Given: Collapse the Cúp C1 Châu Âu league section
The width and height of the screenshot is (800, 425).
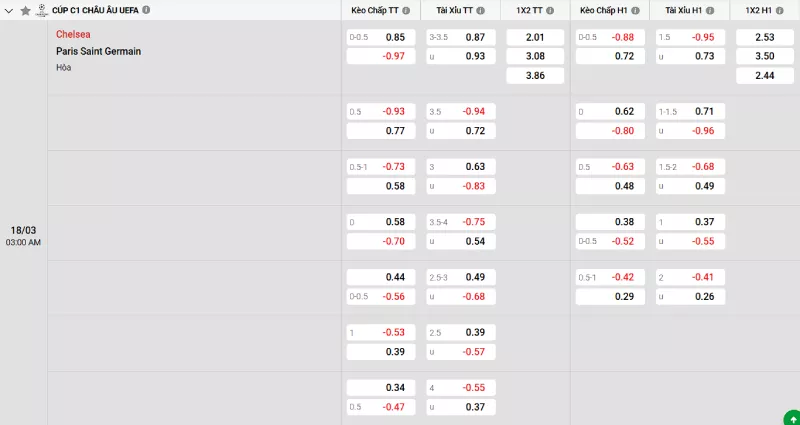Looking at the screenshot, I should coord(9,10).
